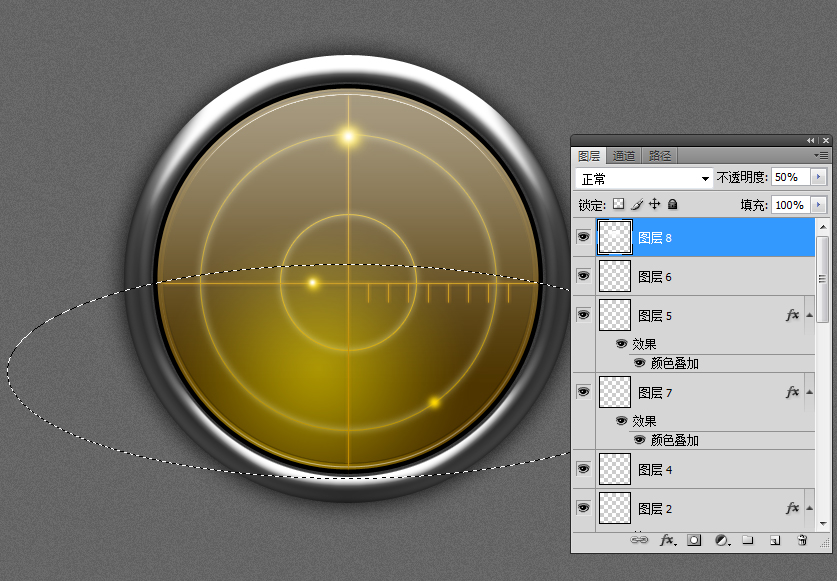Click 颜色叠加 effect under 图层 5

[675, 363]
